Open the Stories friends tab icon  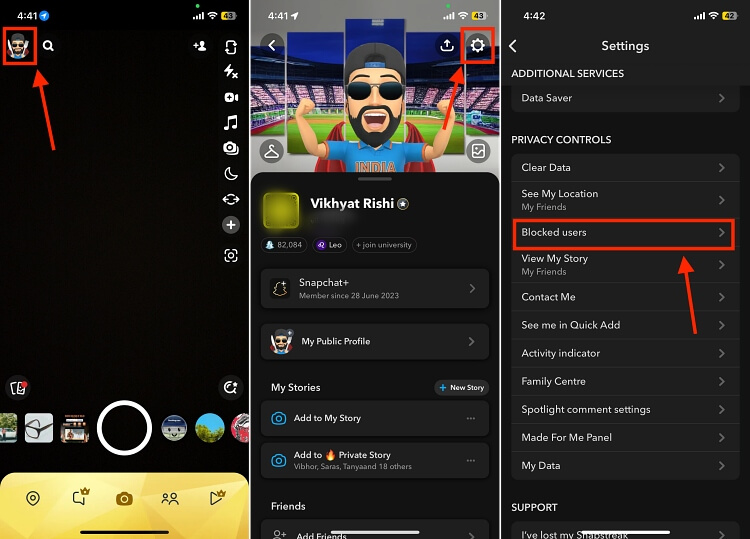tap(170, 499)
